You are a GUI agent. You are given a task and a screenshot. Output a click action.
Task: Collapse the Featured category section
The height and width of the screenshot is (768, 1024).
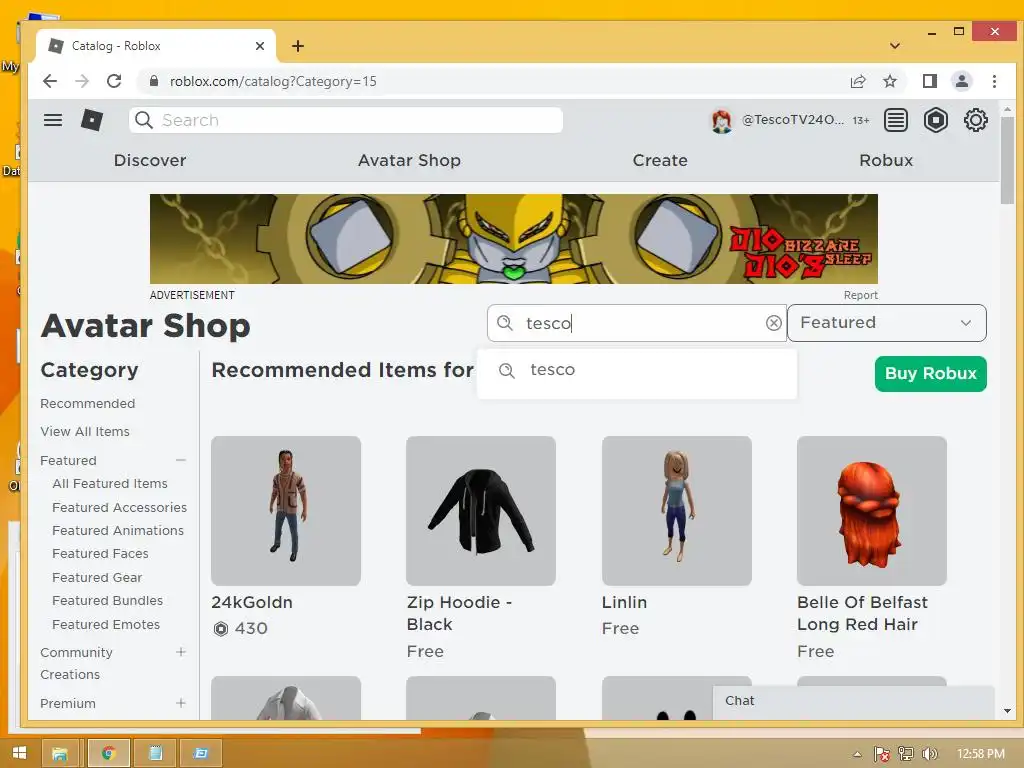tap(181, 460)
